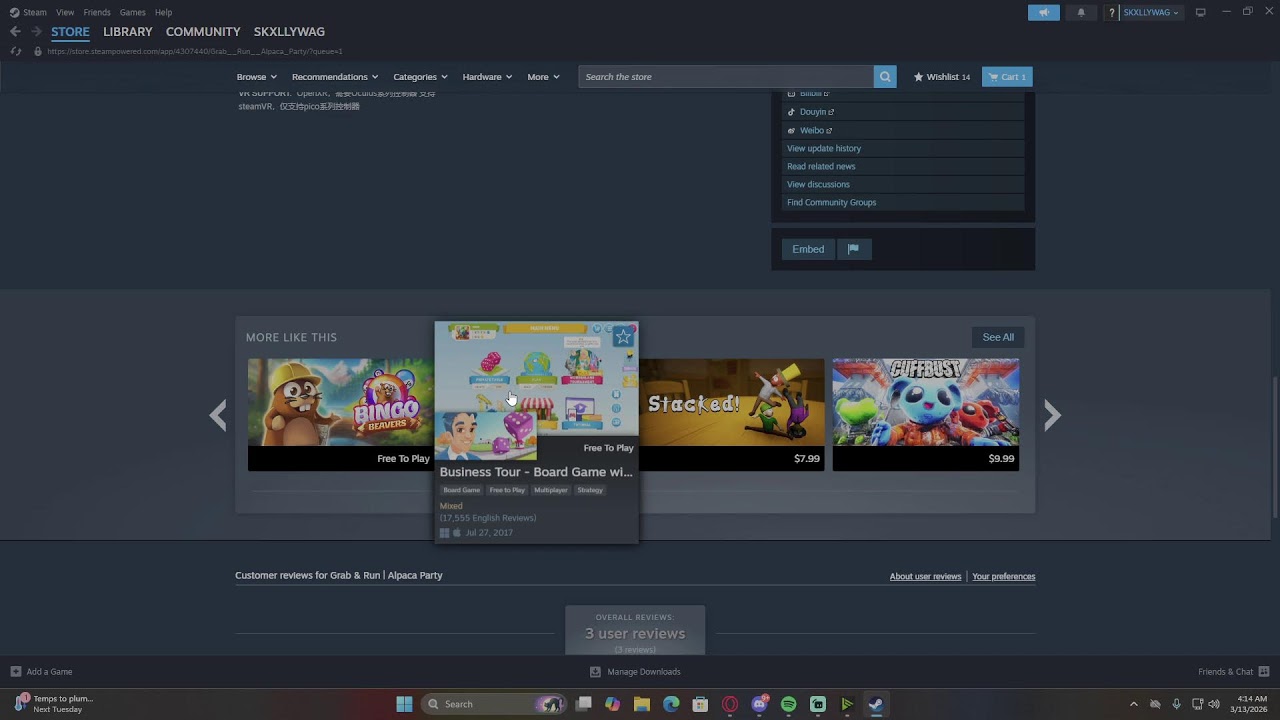Go back with the browser back arrow
The image size is (1280, 720).
click(x=15, y=32)
